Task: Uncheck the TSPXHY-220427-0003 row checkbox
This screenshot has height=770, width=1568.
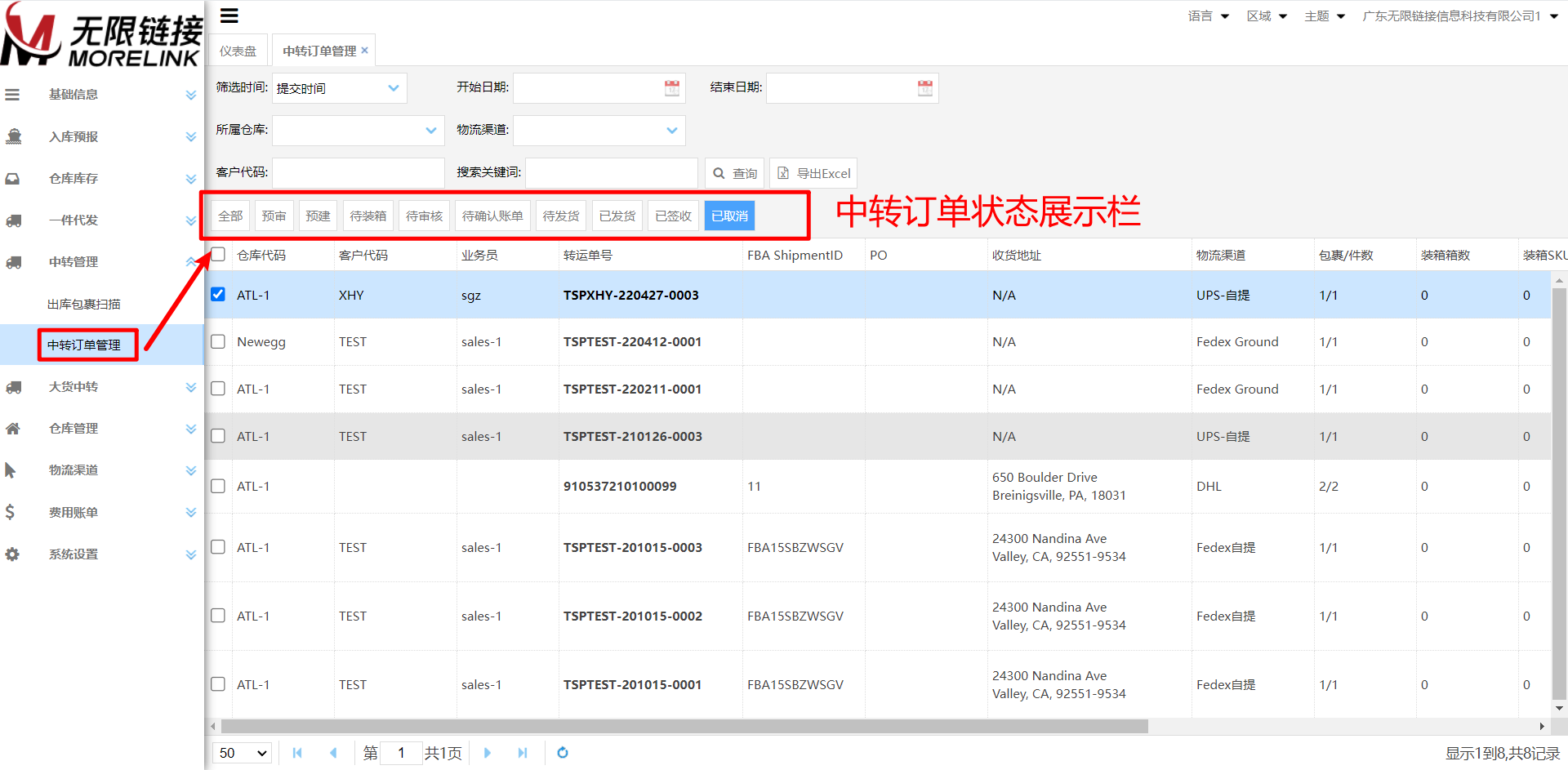Action: tap(218, 295)
